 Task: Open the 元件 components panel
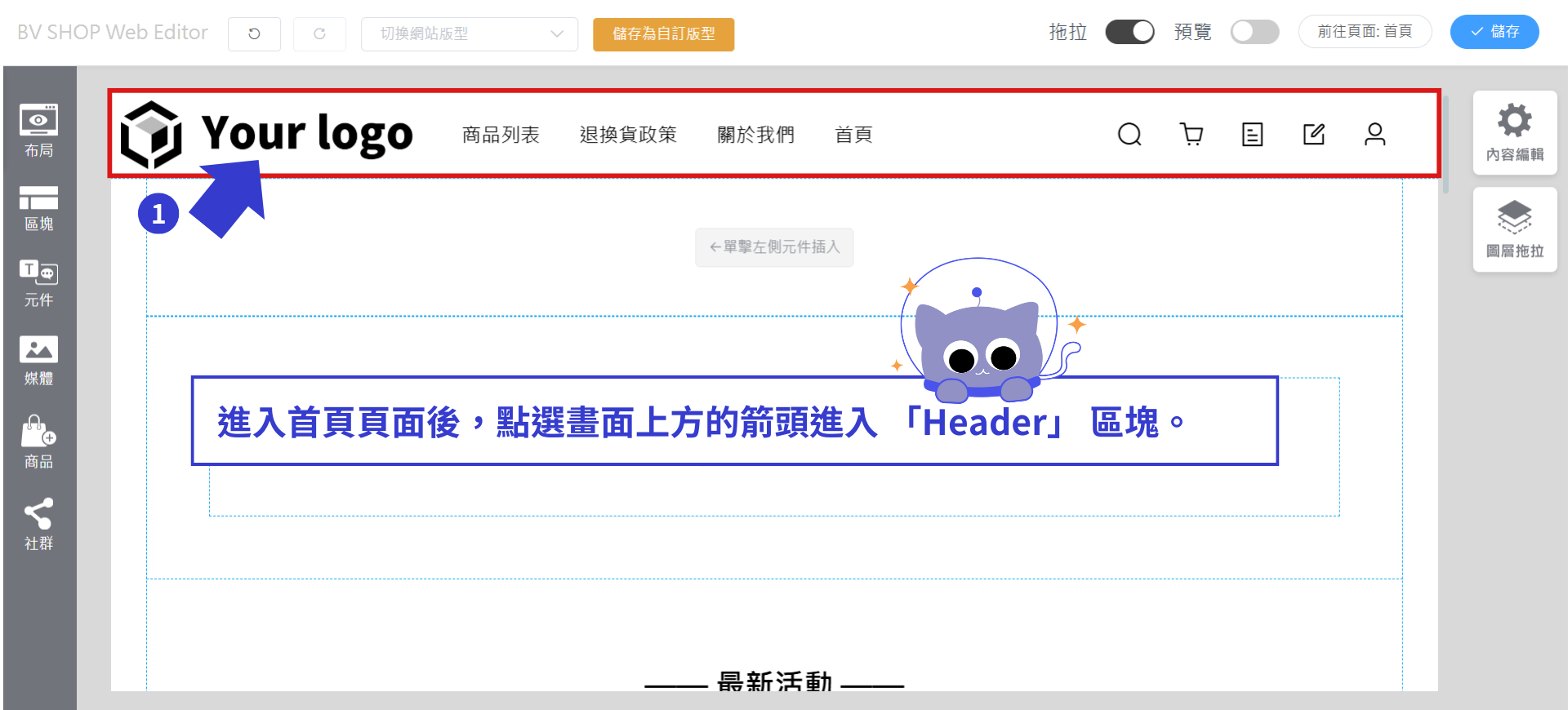pos(39,283)
